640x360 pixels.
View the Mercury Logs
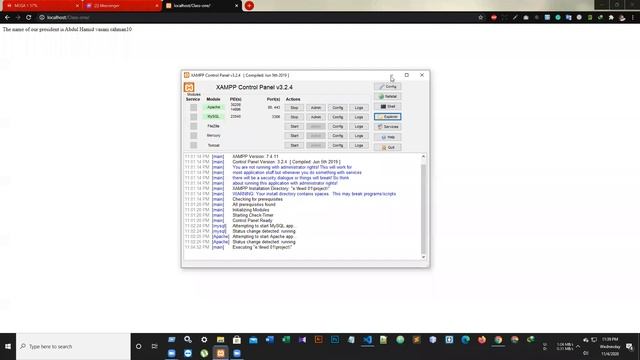click(359, 136)
